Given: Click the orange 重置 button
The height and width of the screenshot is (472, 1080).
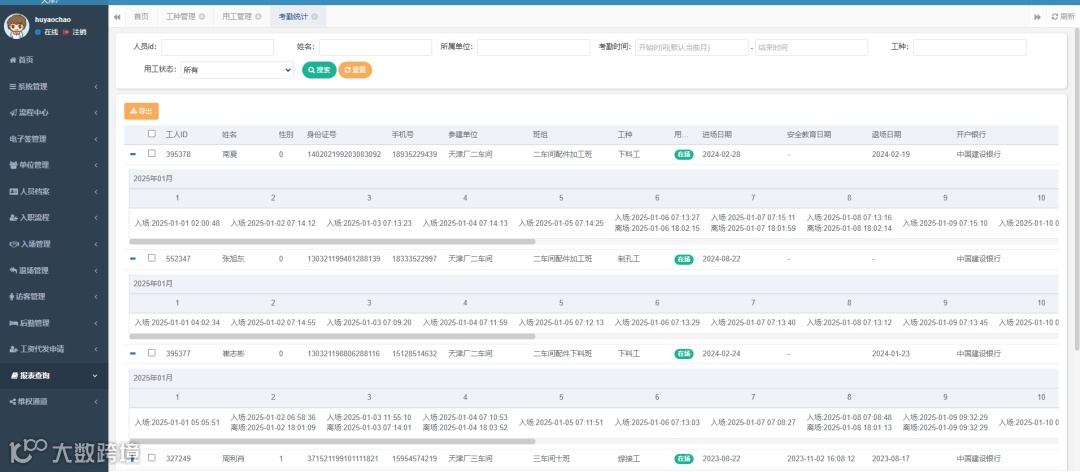Looking at the screenshot, I should tap(355, 70).
